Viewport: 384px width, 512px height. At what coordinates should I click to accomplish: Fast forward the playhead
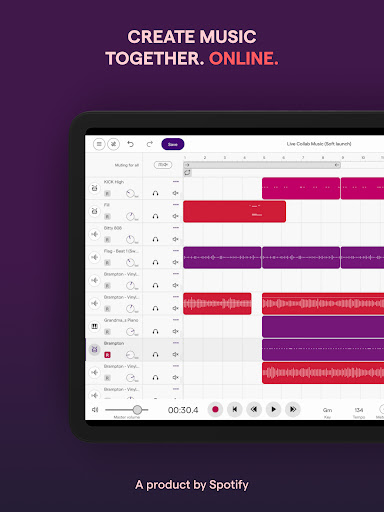293,409
